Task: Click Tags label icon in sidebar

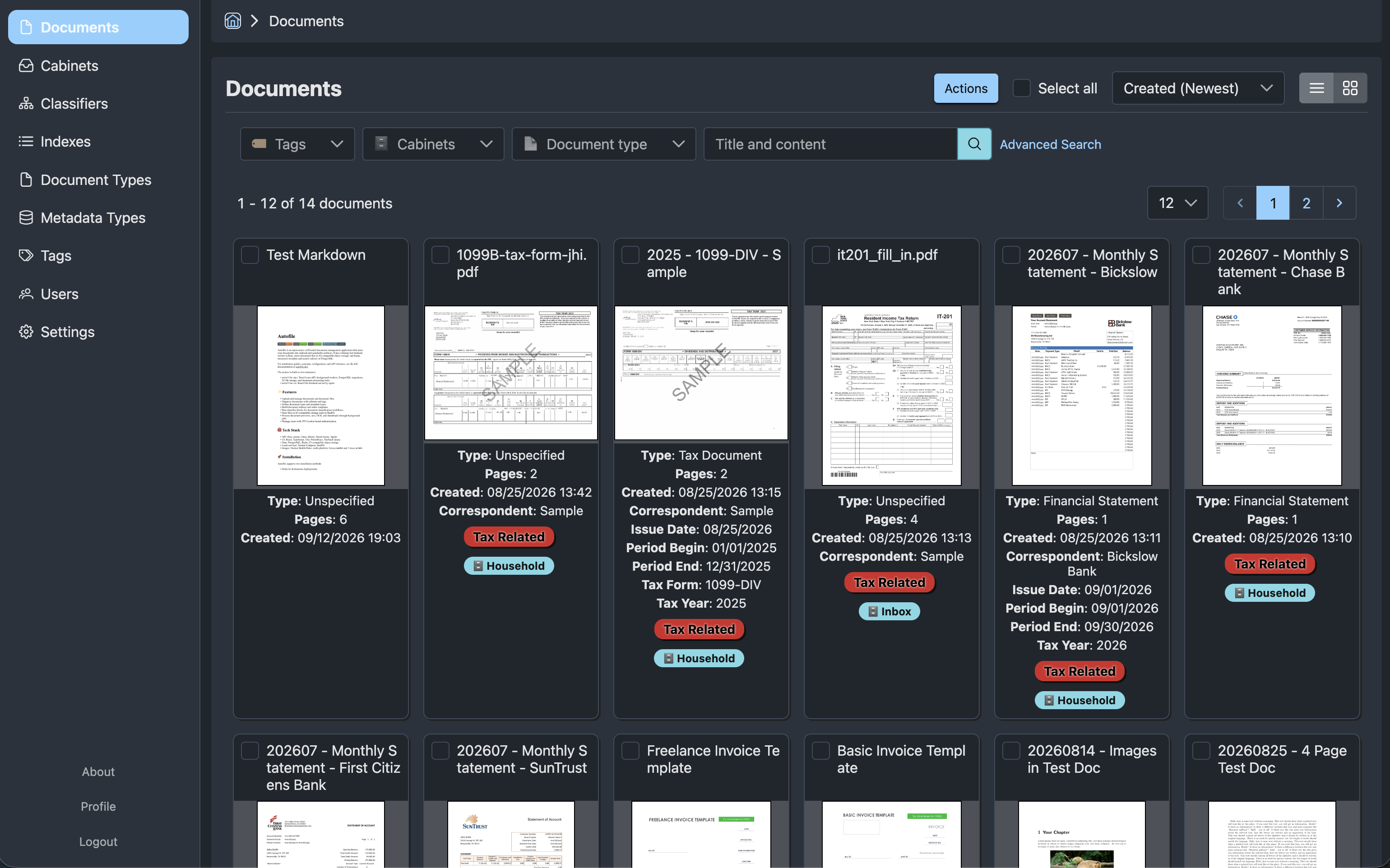Action: point(26,255)
